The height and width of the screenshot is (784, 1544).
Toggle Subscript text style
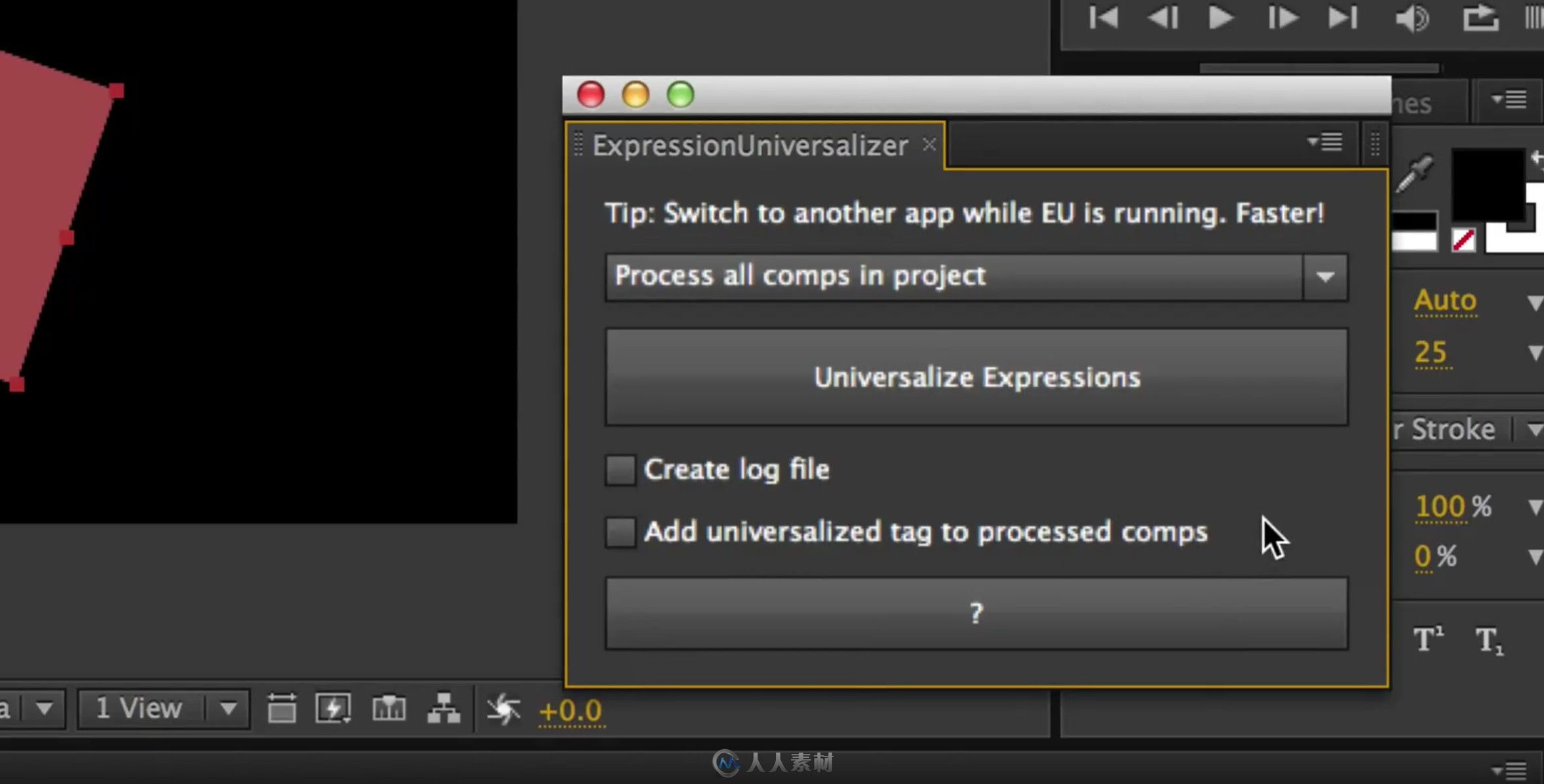1489,641
